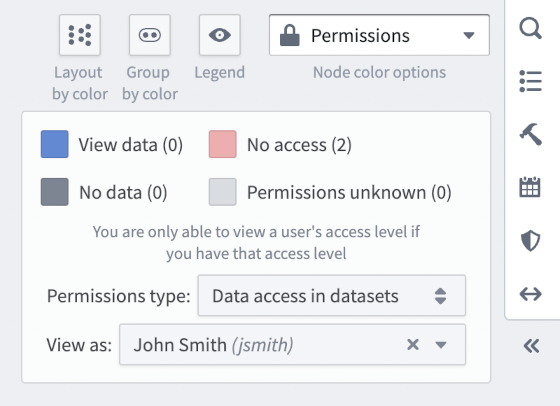Open the search panel magnifier icon
This screenshot has height=406, width=560.
point(530,29)
